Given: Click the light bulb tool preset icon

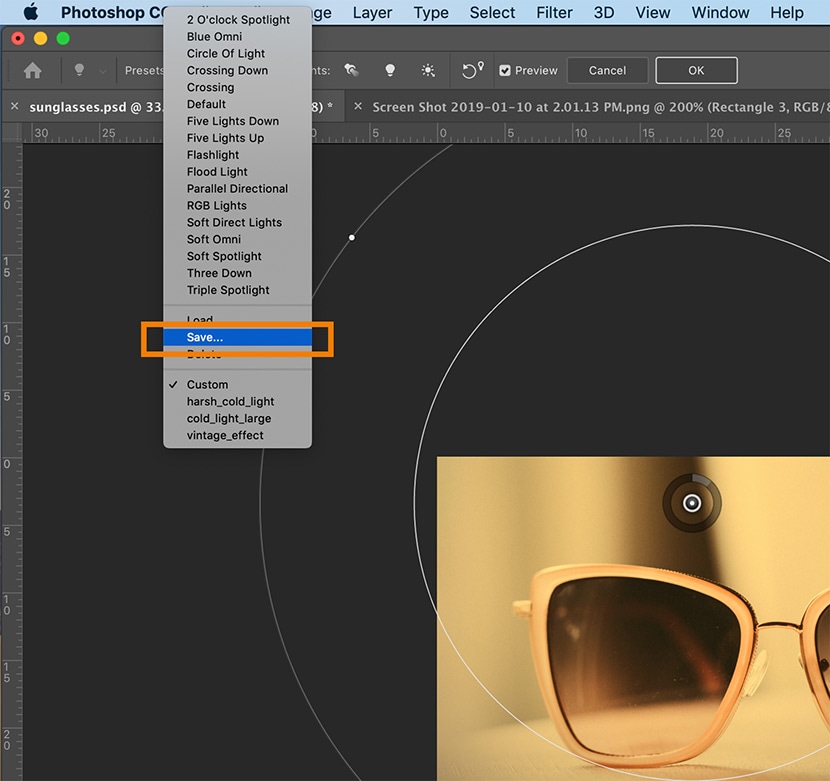Looking at the screenshot, I should tap(79, 71).
